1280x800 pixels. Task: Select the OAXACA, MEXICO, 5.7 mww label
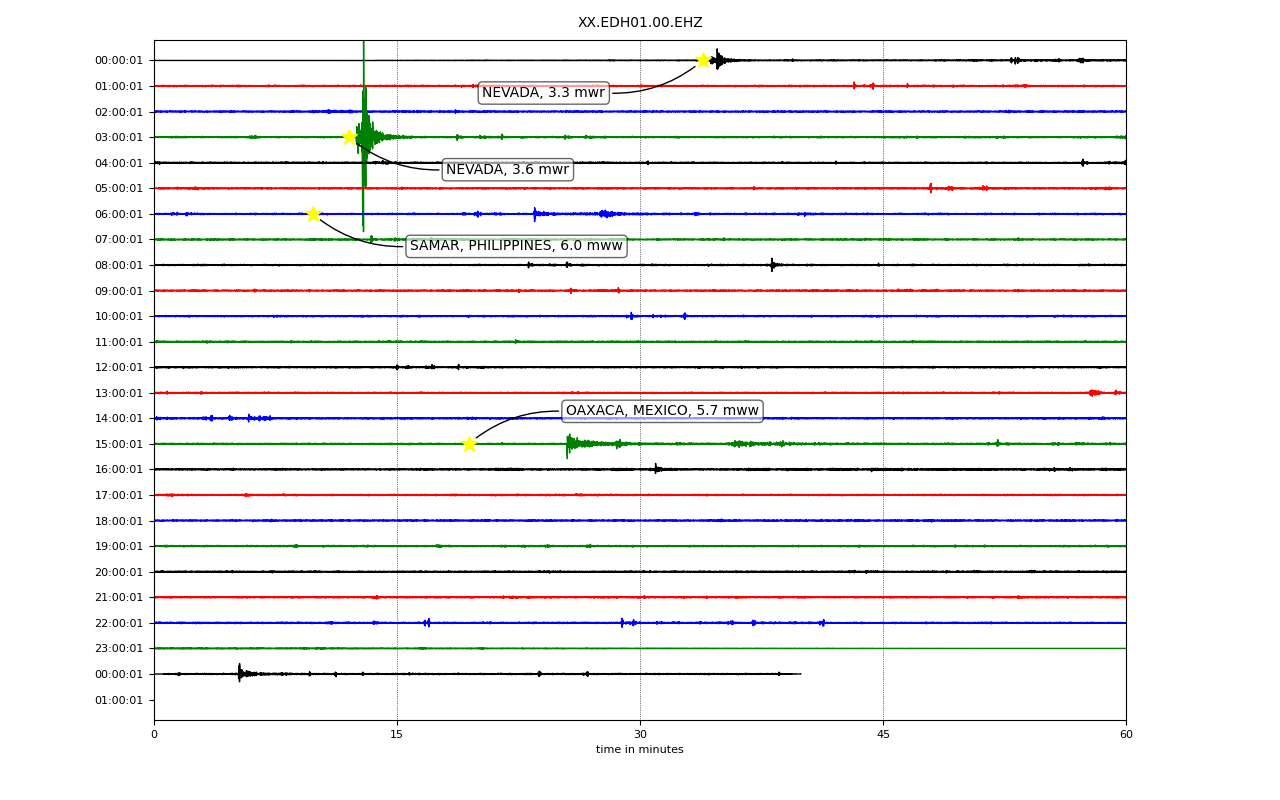(662, 411)
